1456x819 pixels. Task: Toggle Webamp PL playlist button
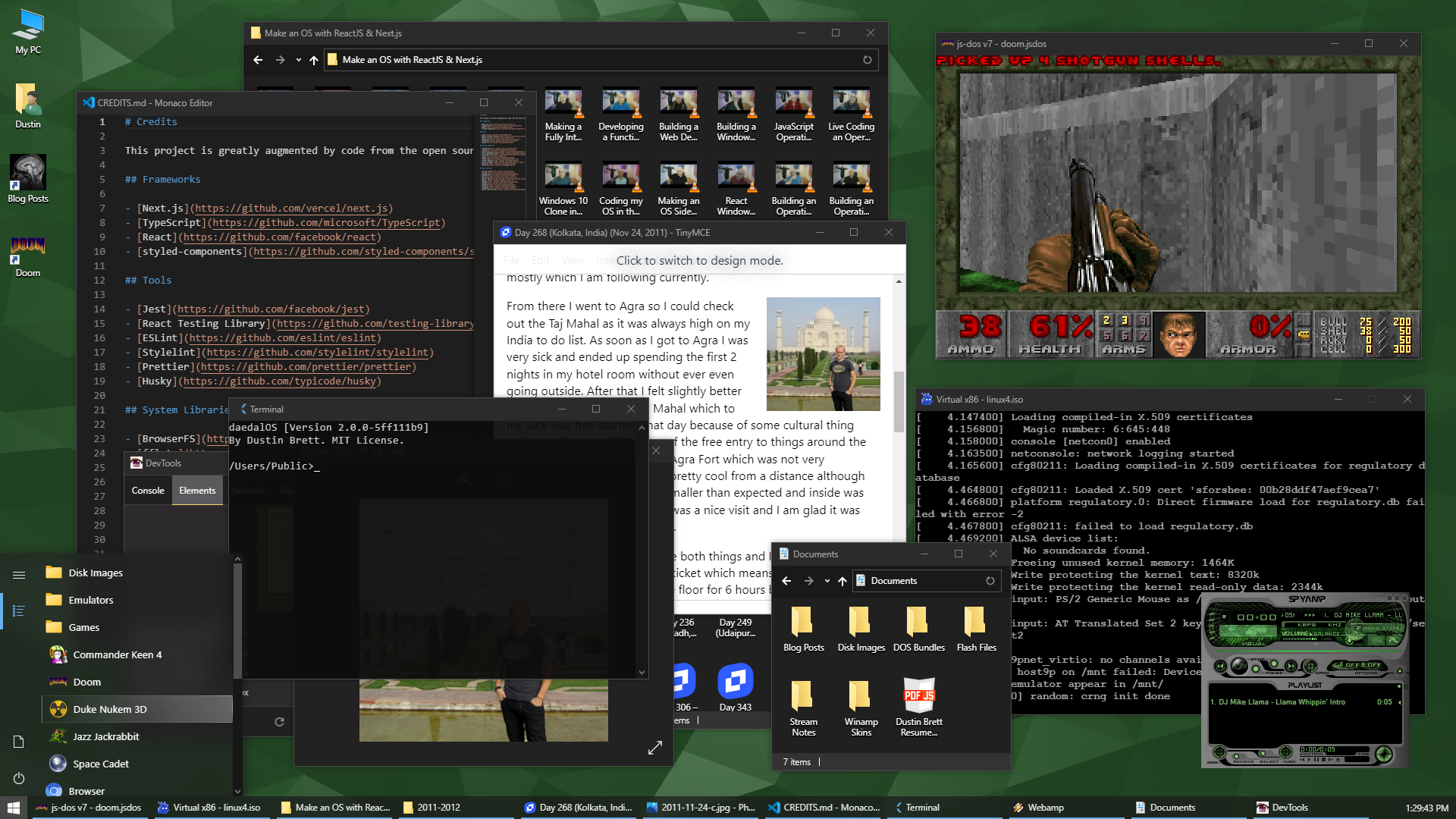tap(1393, 639)
